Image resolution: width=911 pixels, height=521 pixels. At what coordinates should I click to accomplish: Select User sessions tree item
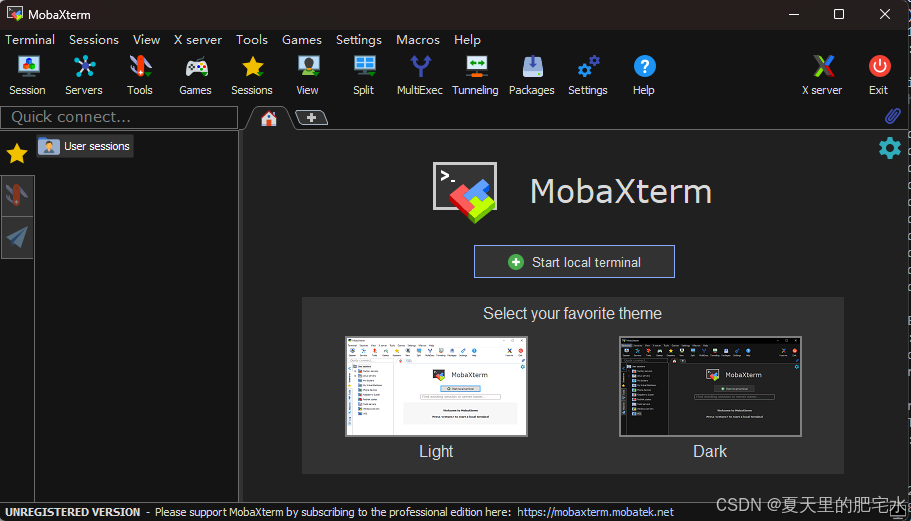[x=85, y=146]
